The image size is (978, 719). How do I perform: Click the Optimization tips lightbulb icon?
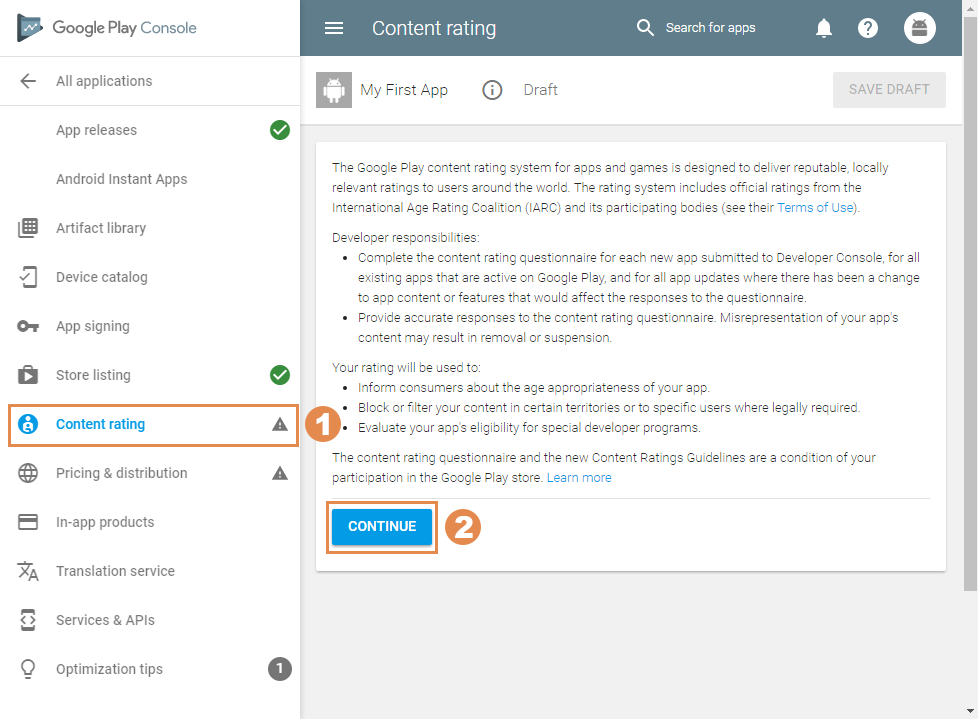[x=28, y=669]
